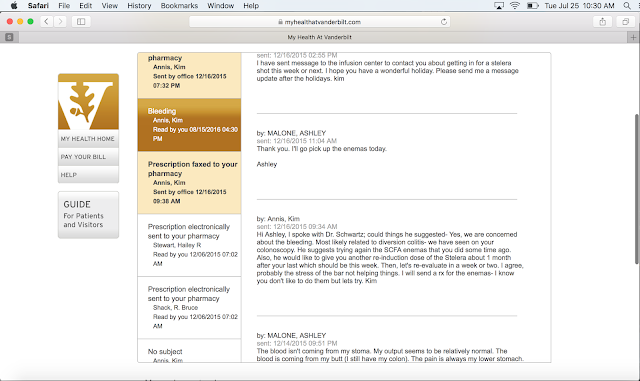
Task: Open the No subject message
Action: (x=189, y=351)
